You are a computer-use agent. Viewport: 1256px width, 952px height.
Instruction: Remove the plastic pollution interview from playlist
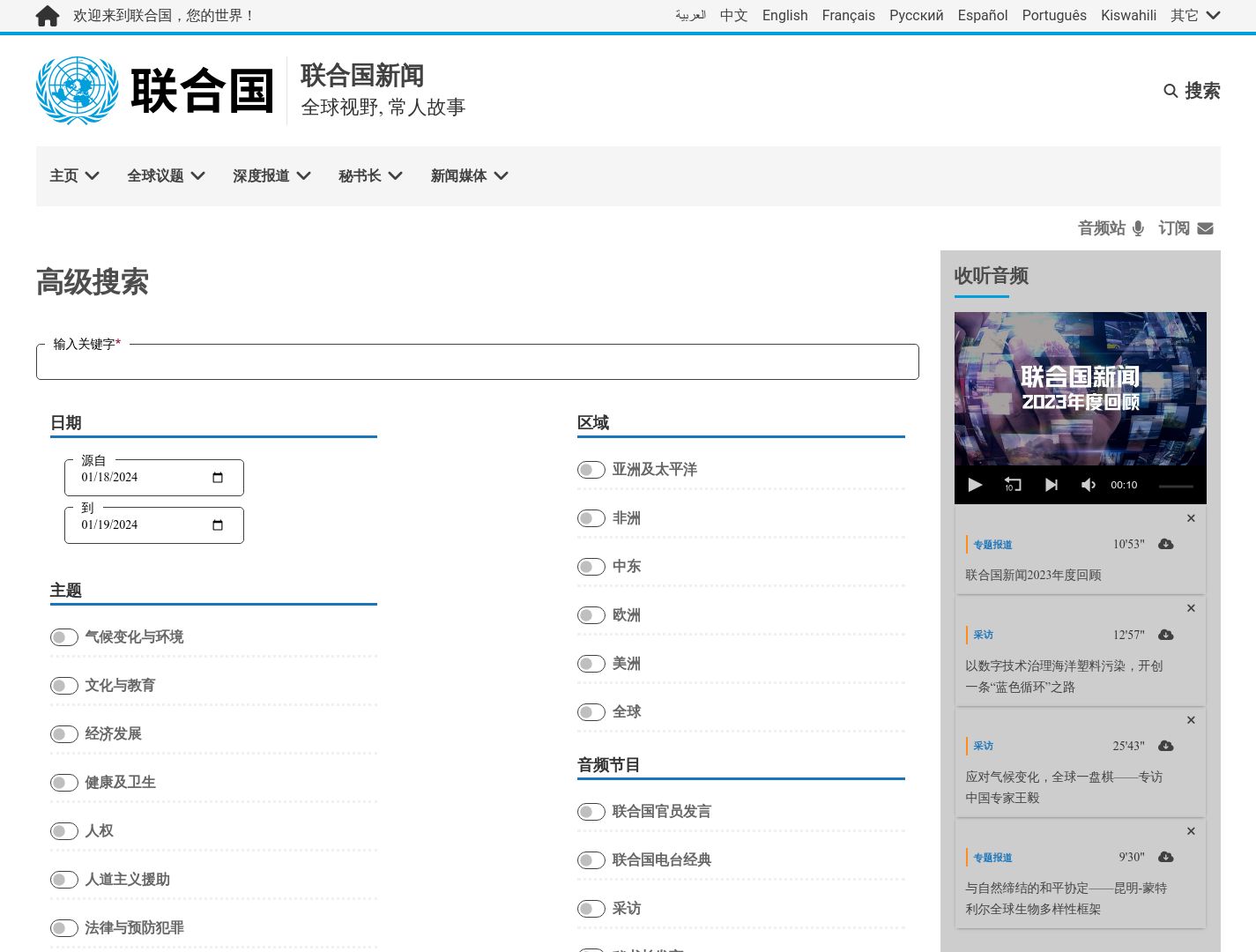(x=1191, y=608)
